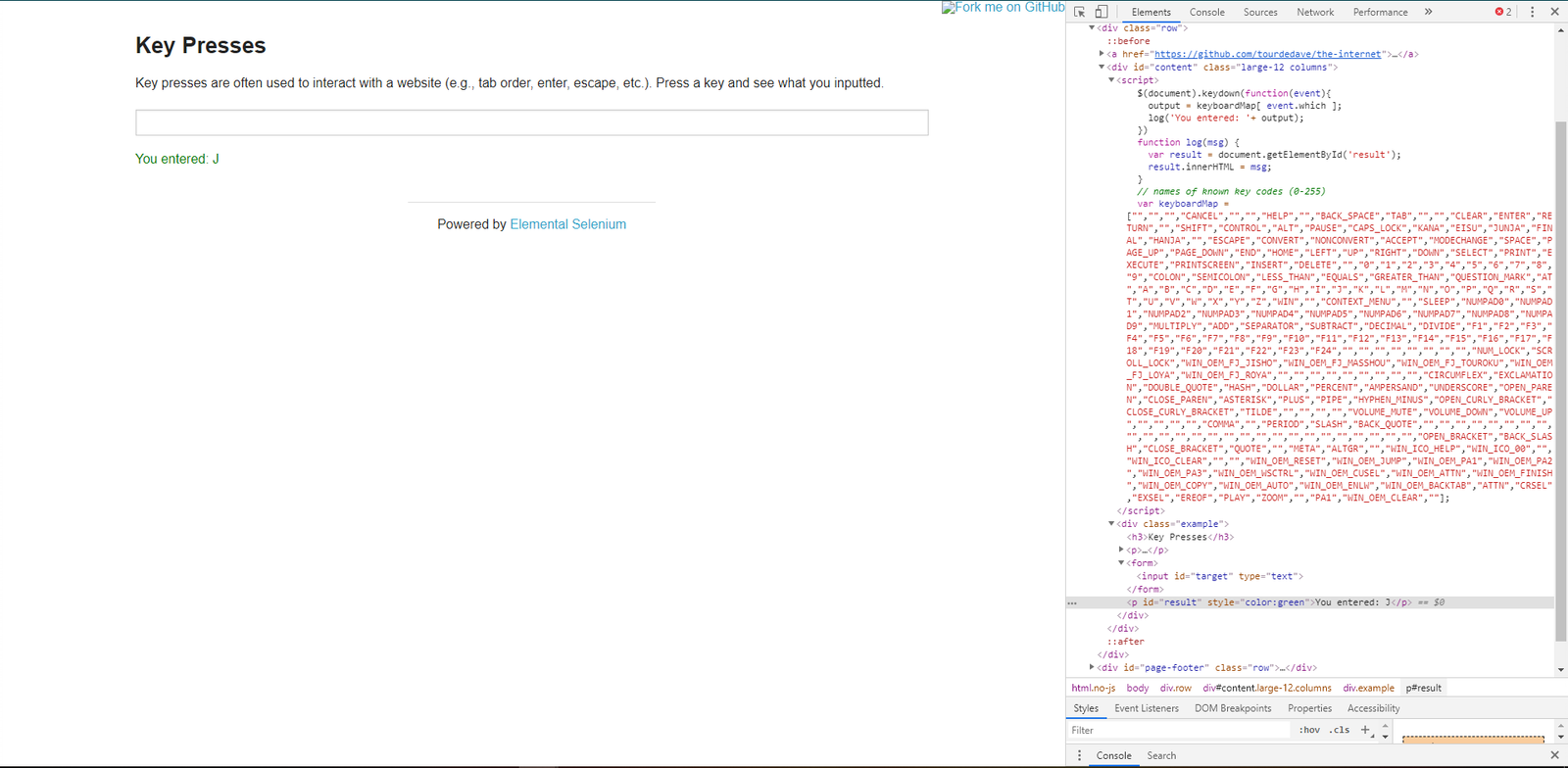The image size is (1568, 768).
Task: Focus the key press text input field
Action: click(532, 122)
